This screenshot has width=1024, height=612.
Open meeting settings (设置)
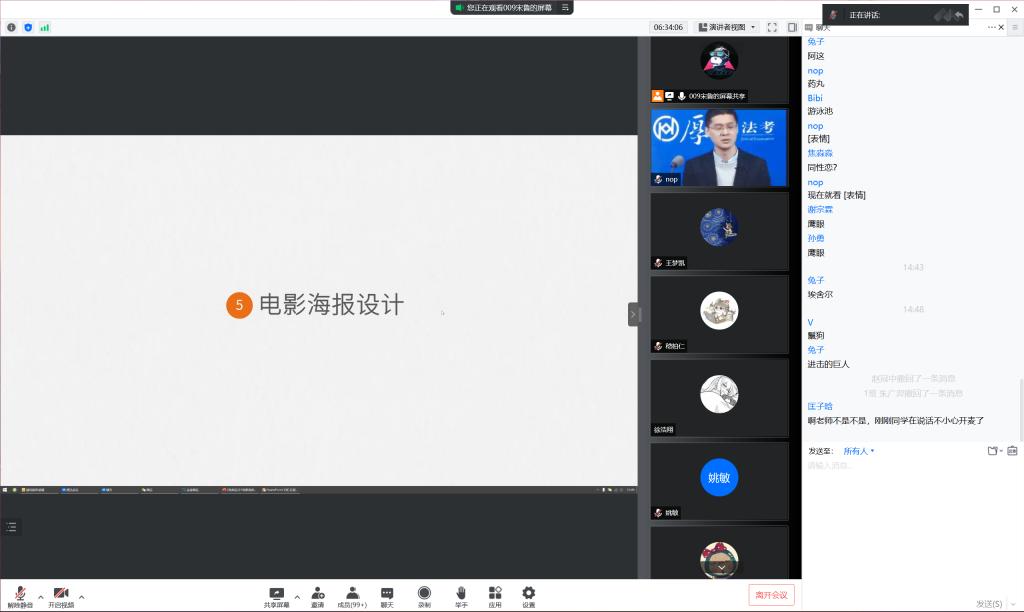click(528, 596)
